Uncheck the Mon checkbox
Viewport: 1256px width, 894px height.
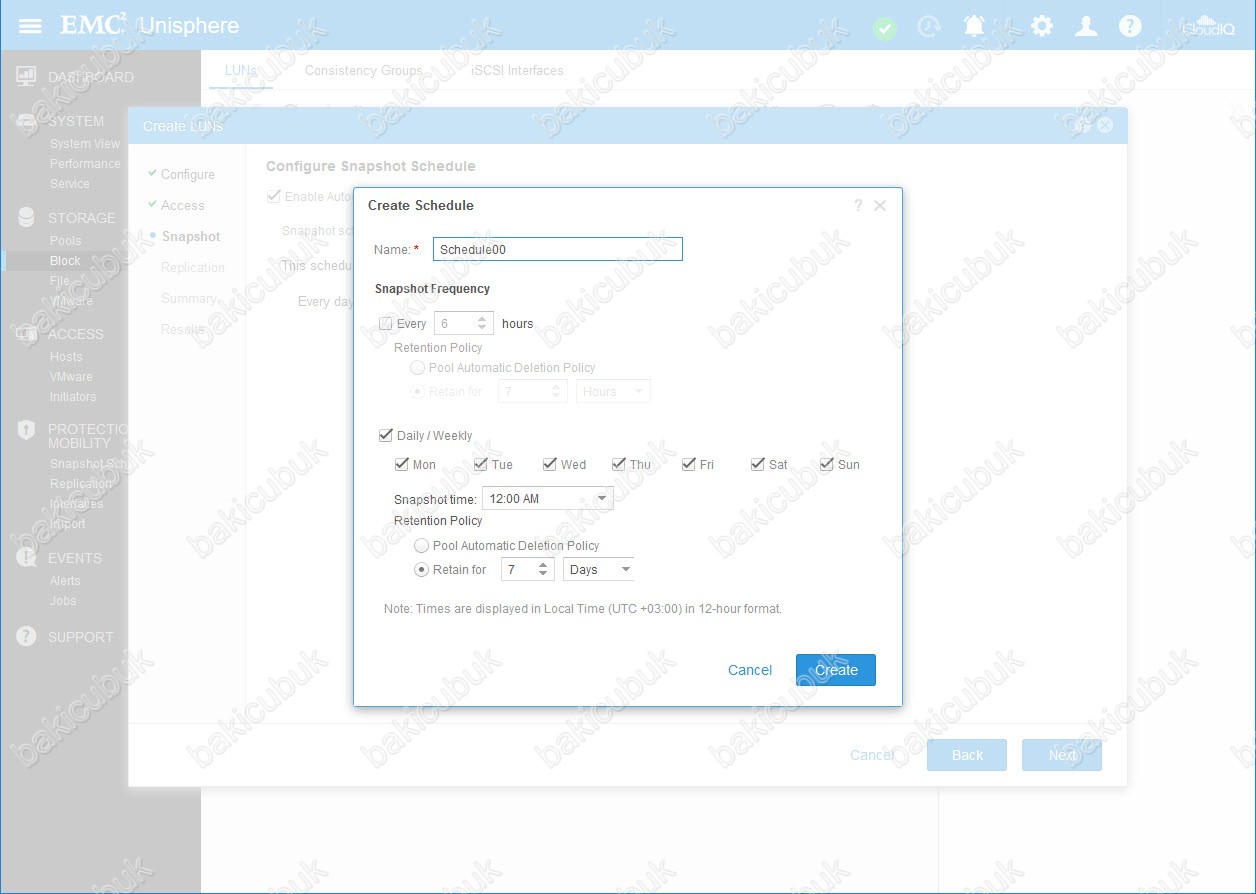402,464
